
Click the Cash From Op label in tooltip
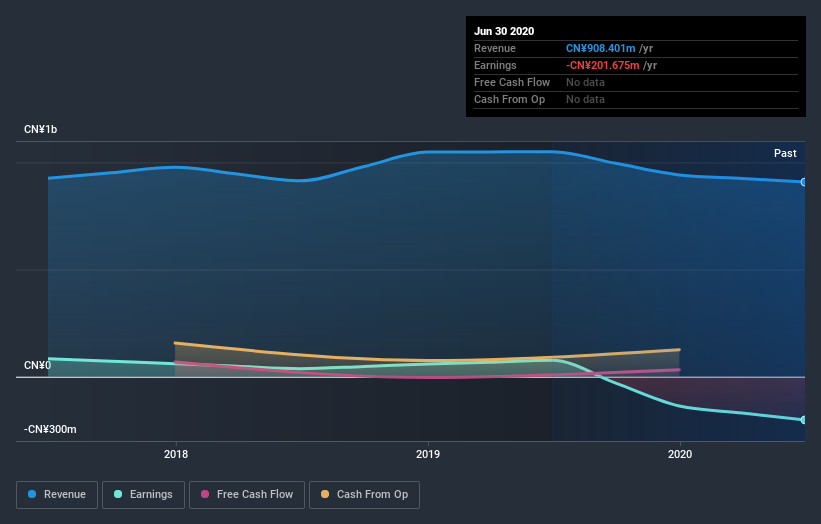coord(509,99)
